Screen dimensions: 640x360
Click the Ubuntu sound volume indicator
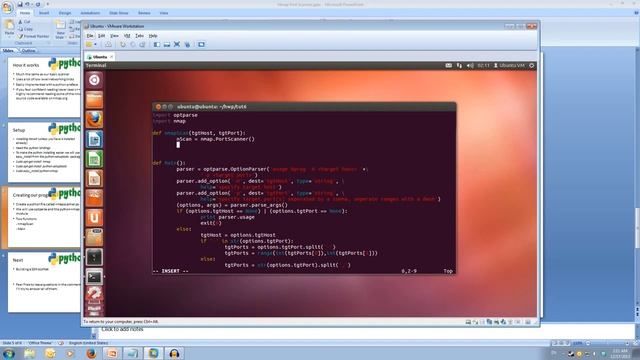point(470,65)
